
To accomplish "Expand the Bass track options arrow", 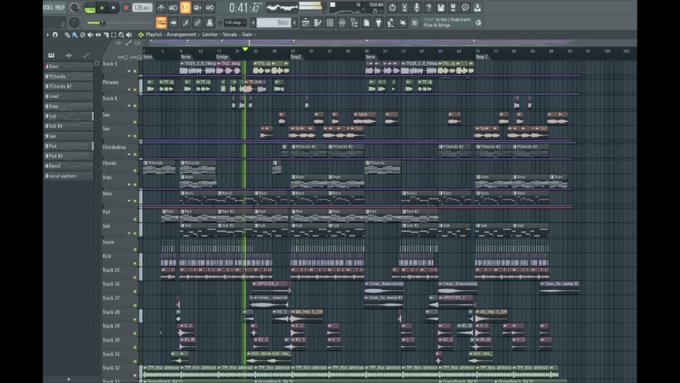I will [129, 201].
